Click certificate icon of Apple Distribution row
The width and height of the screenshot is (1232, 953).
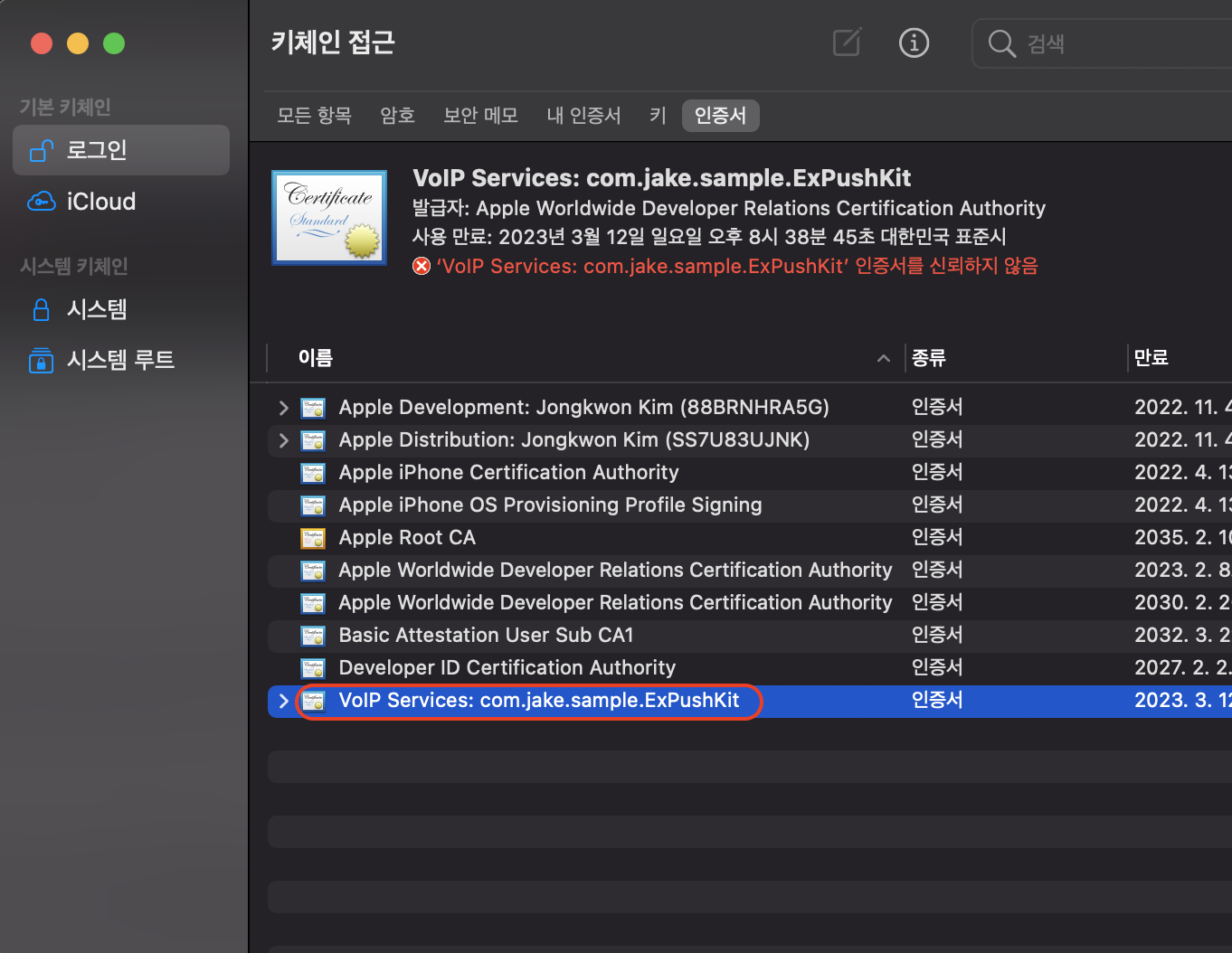[x=313, y=441]
